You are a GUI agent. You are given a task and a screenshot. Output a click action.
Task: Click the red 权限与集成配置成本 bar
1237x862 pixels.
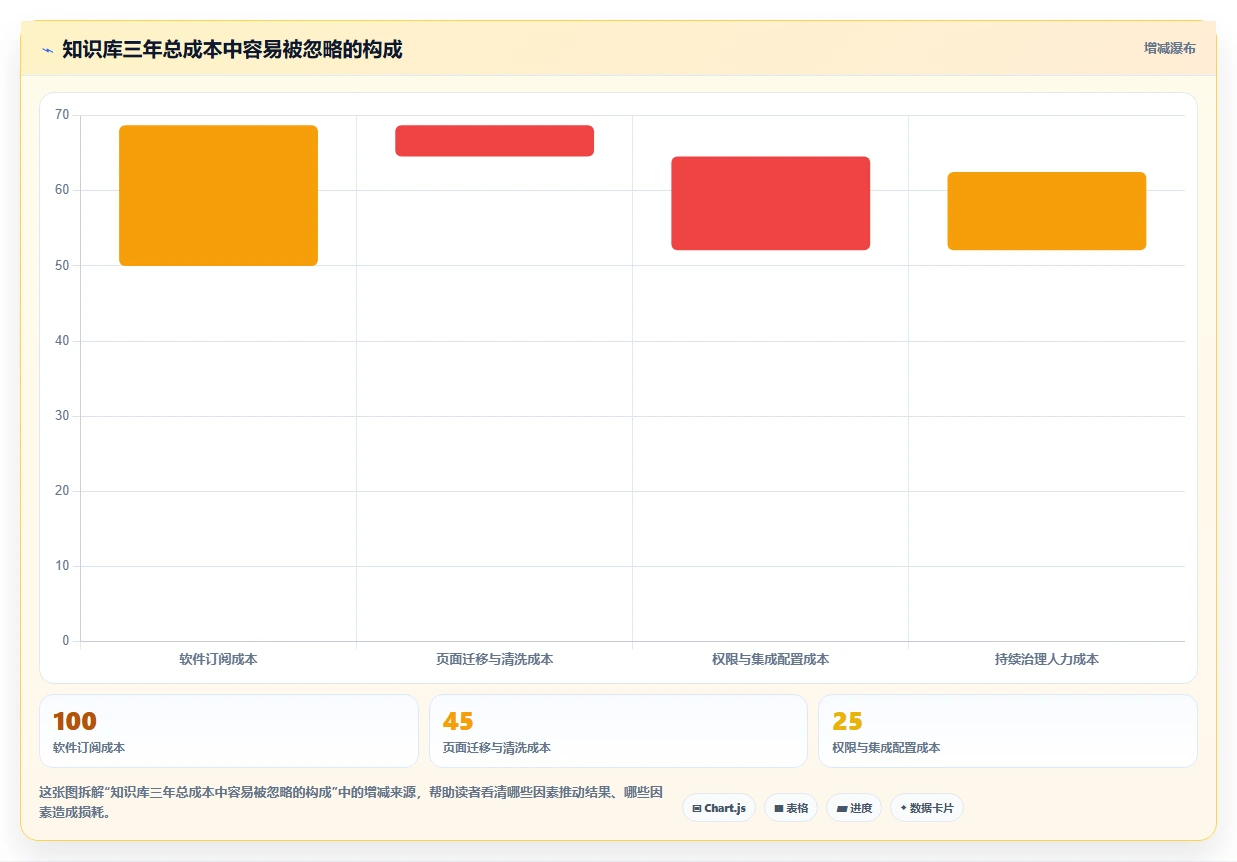(x=770, y=203)
